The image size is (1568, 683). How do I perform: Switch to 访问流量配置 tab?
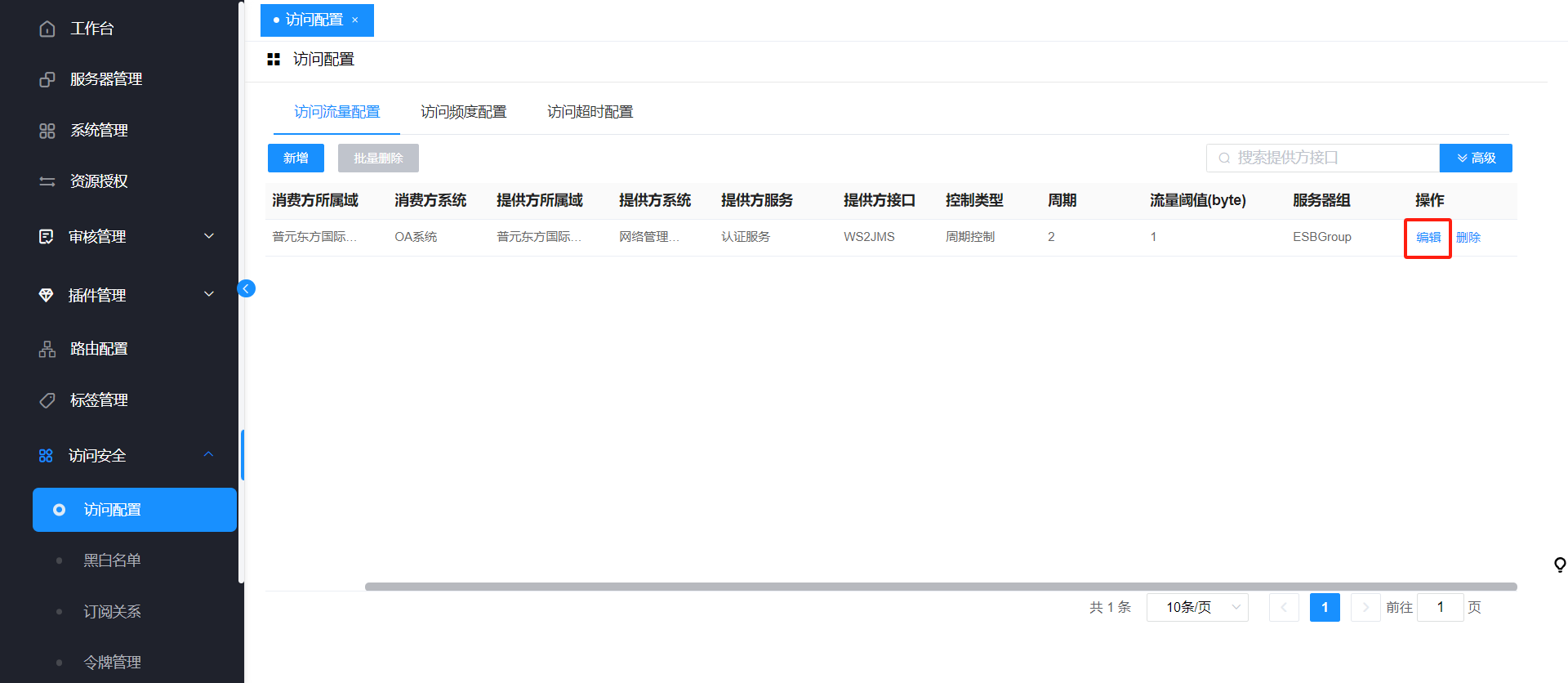click(336, 112)
